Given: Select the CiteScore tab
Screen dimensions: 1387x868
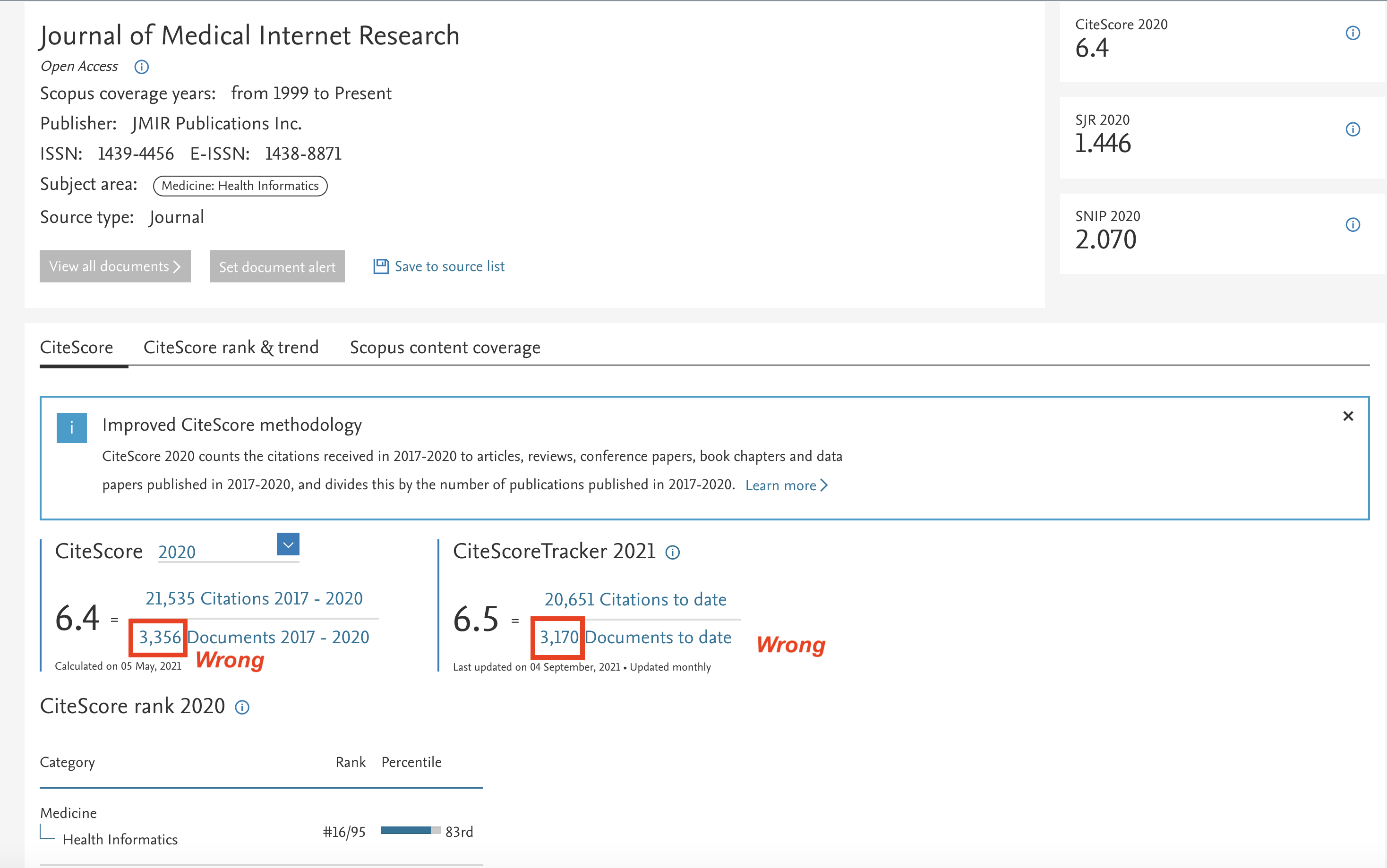Looking at the screenshot, I should (77, 348).
